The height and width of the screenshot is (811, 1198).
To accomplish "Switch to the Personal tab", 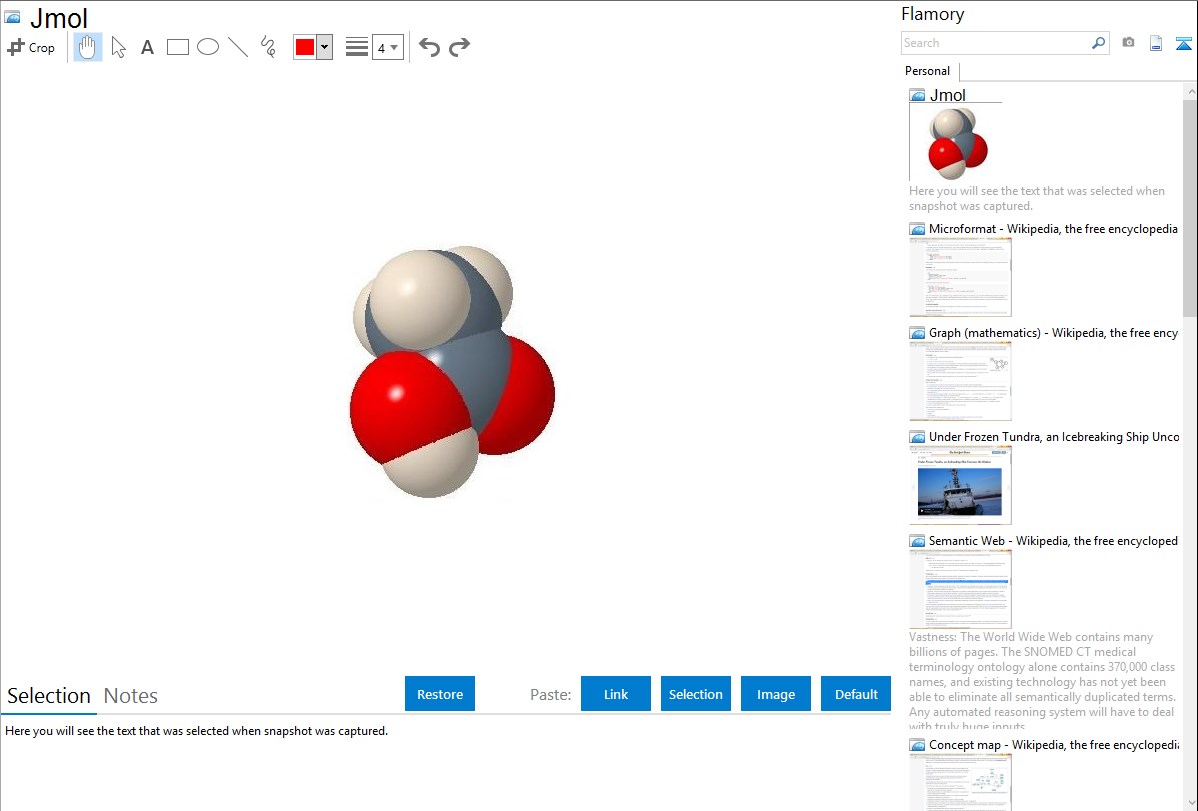I will point(928,70).
